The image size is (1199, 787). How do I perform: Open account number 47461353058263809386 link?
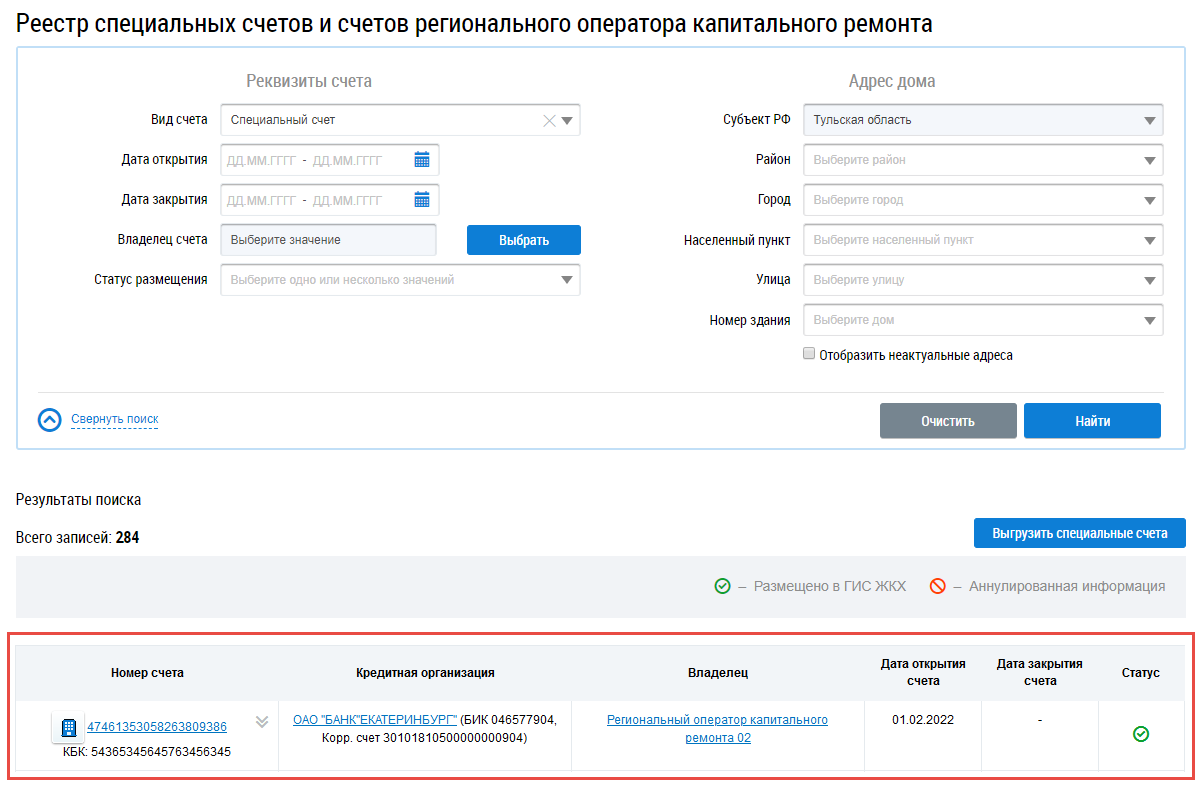pyautogui.click(x=157, y=727)
